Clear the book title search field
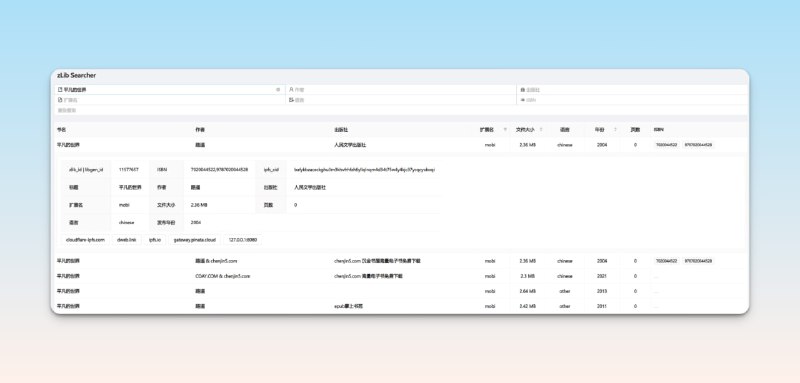Screen dimensions: 800x383 point(278,90)
